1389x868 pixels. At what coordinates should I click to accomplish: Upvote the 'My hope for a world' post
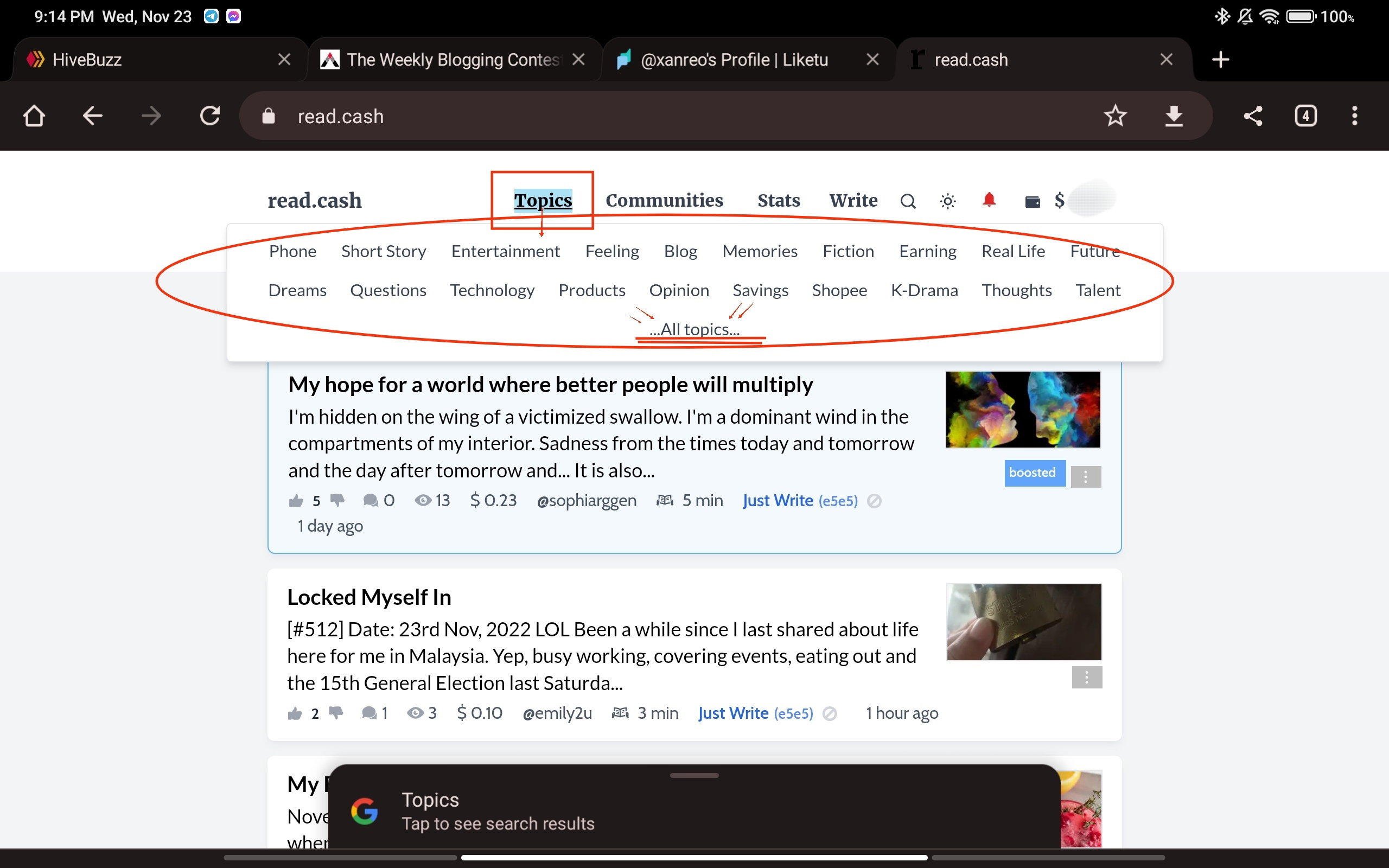296,501
